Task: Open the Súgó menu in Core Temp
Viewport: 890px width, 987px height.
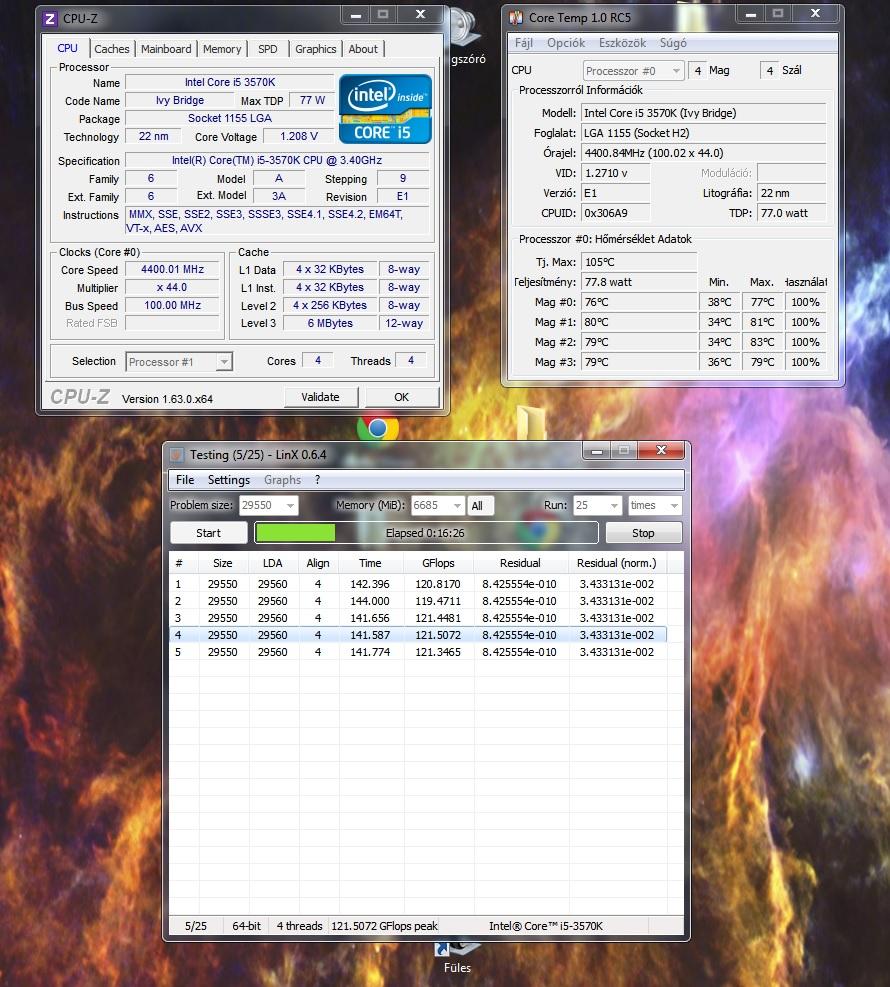Action: click(x=673, y=43)
